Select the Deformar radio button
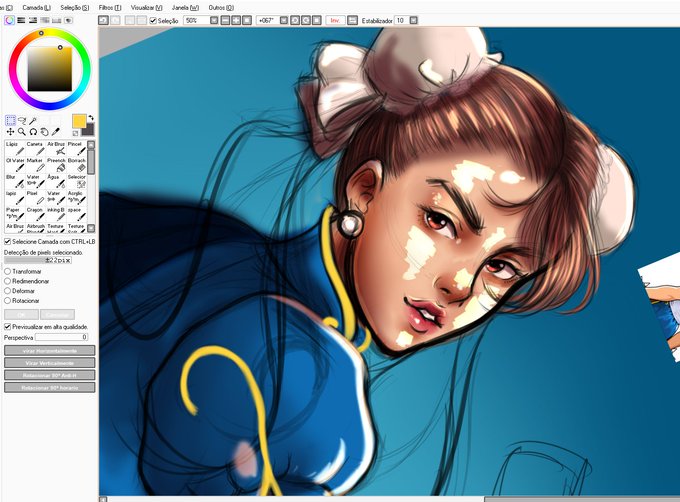The width and height of the screenshot is (680, 502). click(7, 291)
